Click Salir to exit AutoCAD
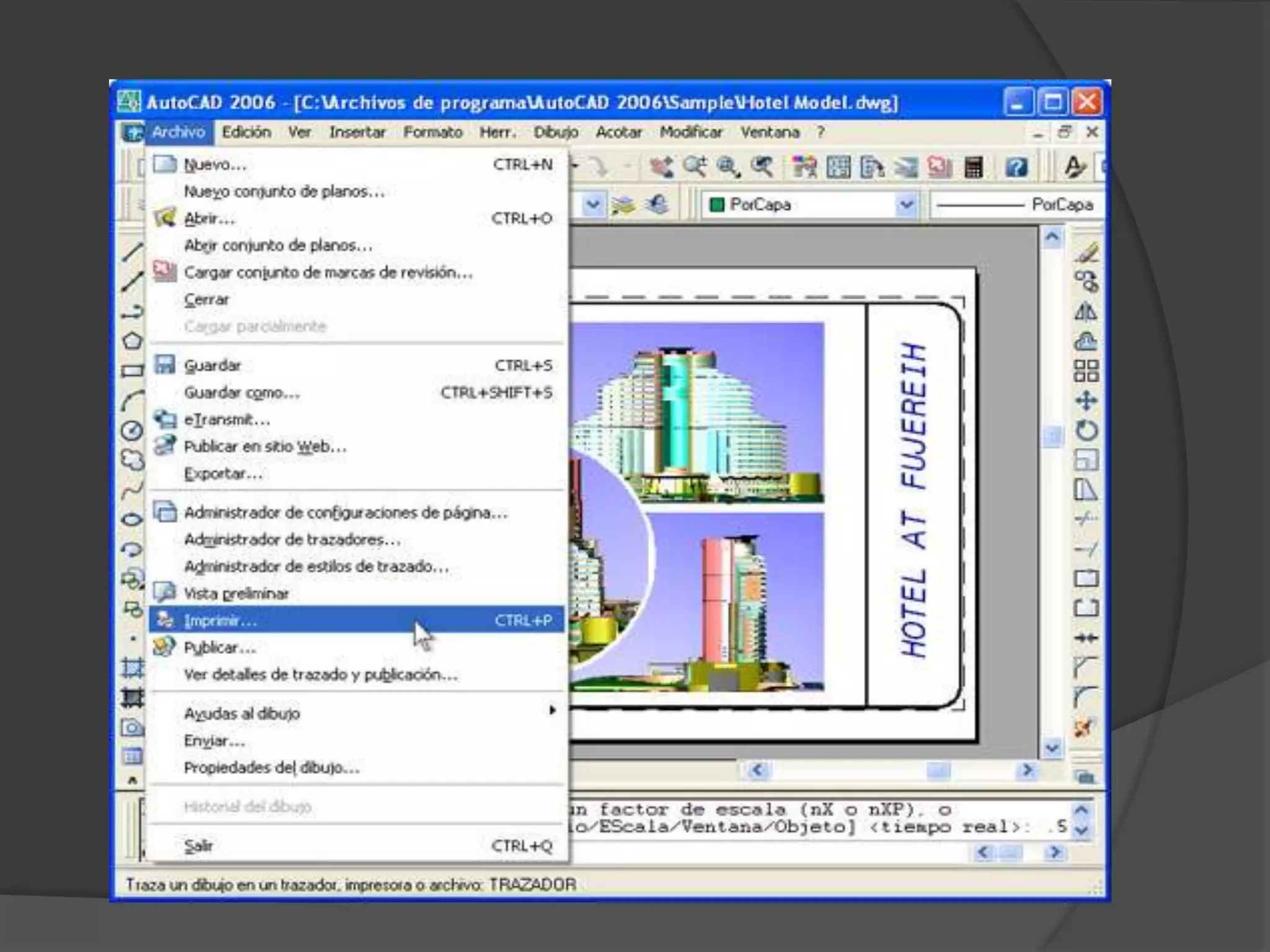This screenshot has height=952, width=1270. [x=198, y=846]
